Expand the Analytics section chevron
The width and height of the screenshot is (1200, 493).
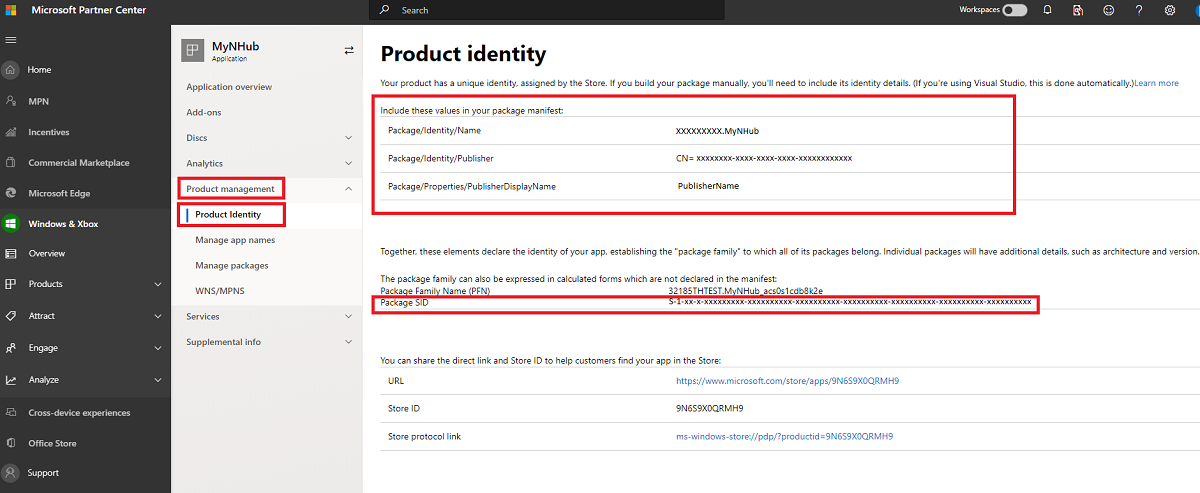[x=348, y=163]
